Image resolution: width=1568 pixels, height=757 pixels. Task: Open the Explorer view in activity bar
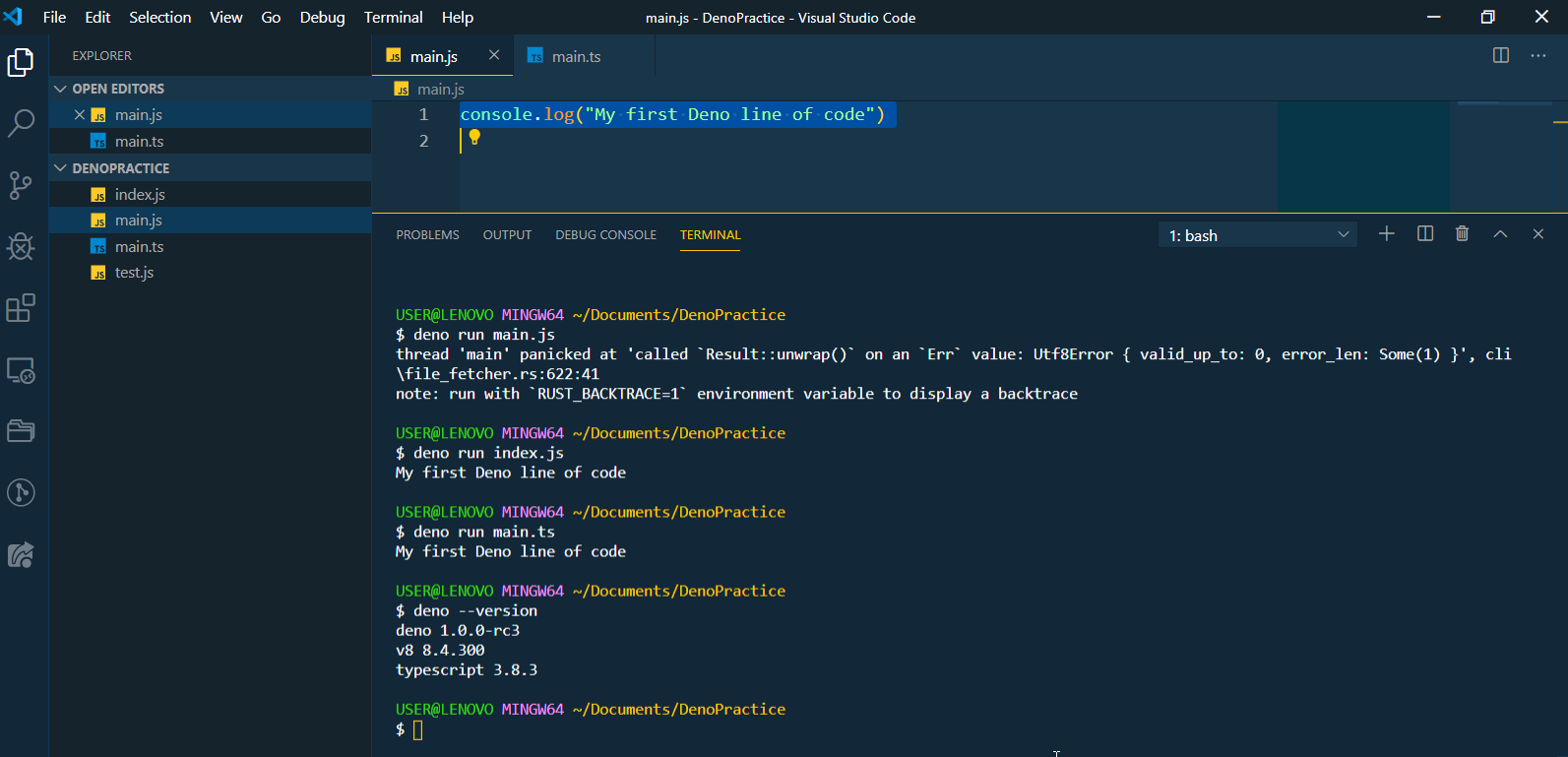pyautogui.click(x=21, y=62)
